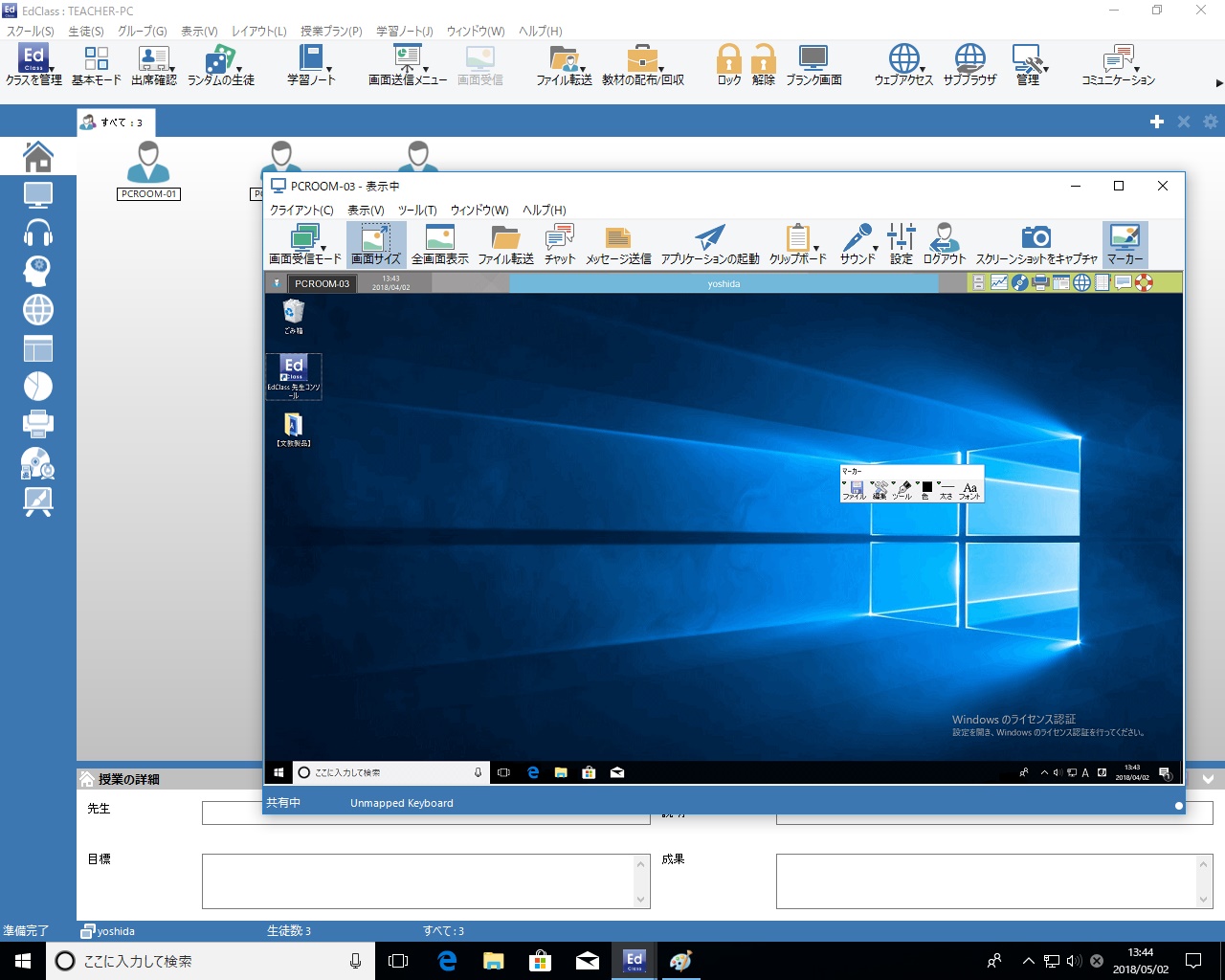Open クライアント(C) menu in viewer window

point(301,210)
